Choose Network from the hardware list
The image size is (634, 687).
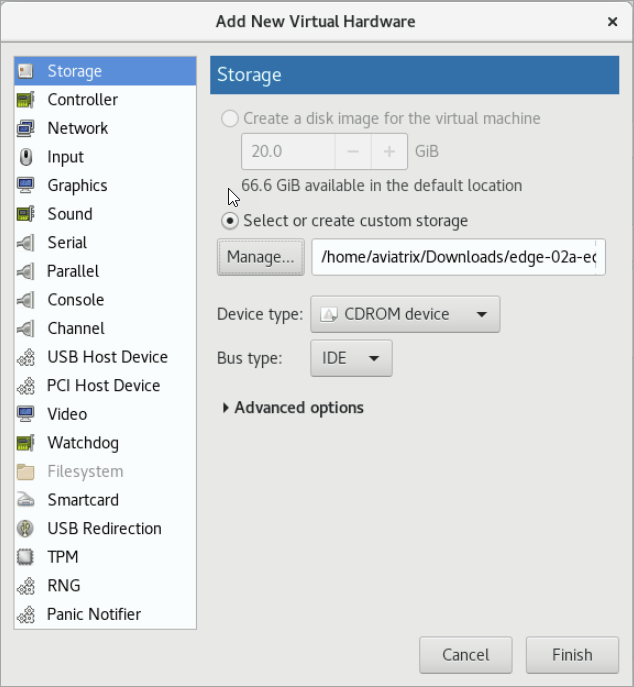pos(105,128)
